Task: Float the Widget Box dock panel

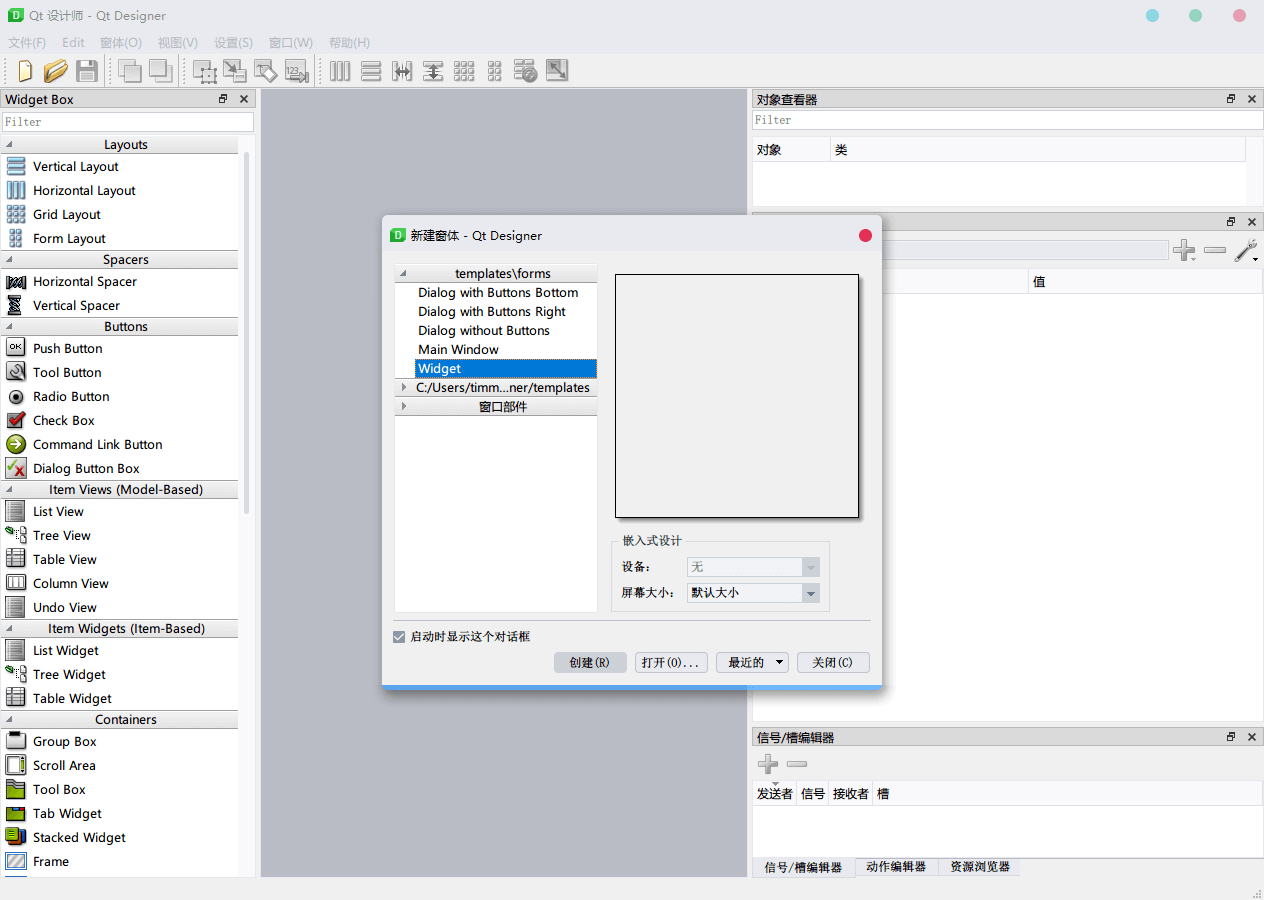Action: pos(223,99)
